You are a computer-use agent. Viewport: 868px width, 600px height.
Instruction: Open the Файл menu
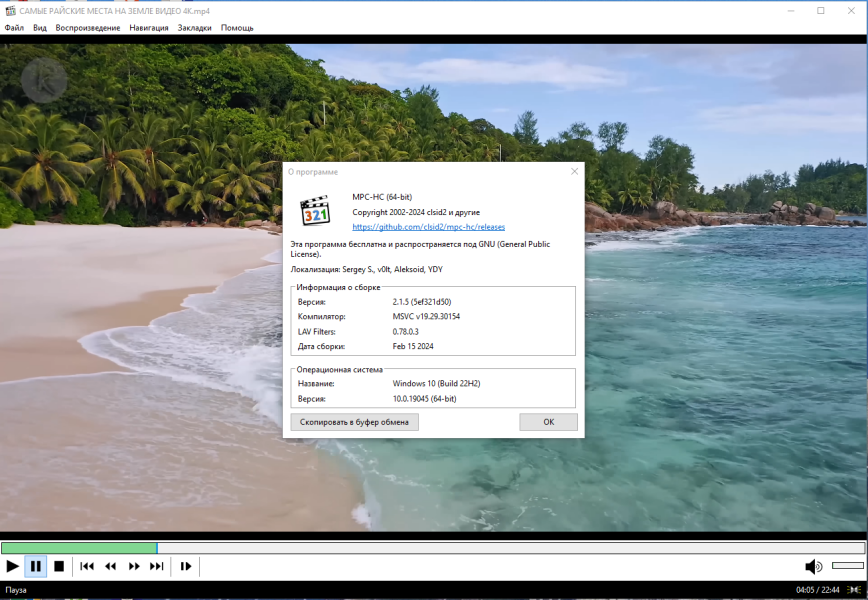[14, 28]
